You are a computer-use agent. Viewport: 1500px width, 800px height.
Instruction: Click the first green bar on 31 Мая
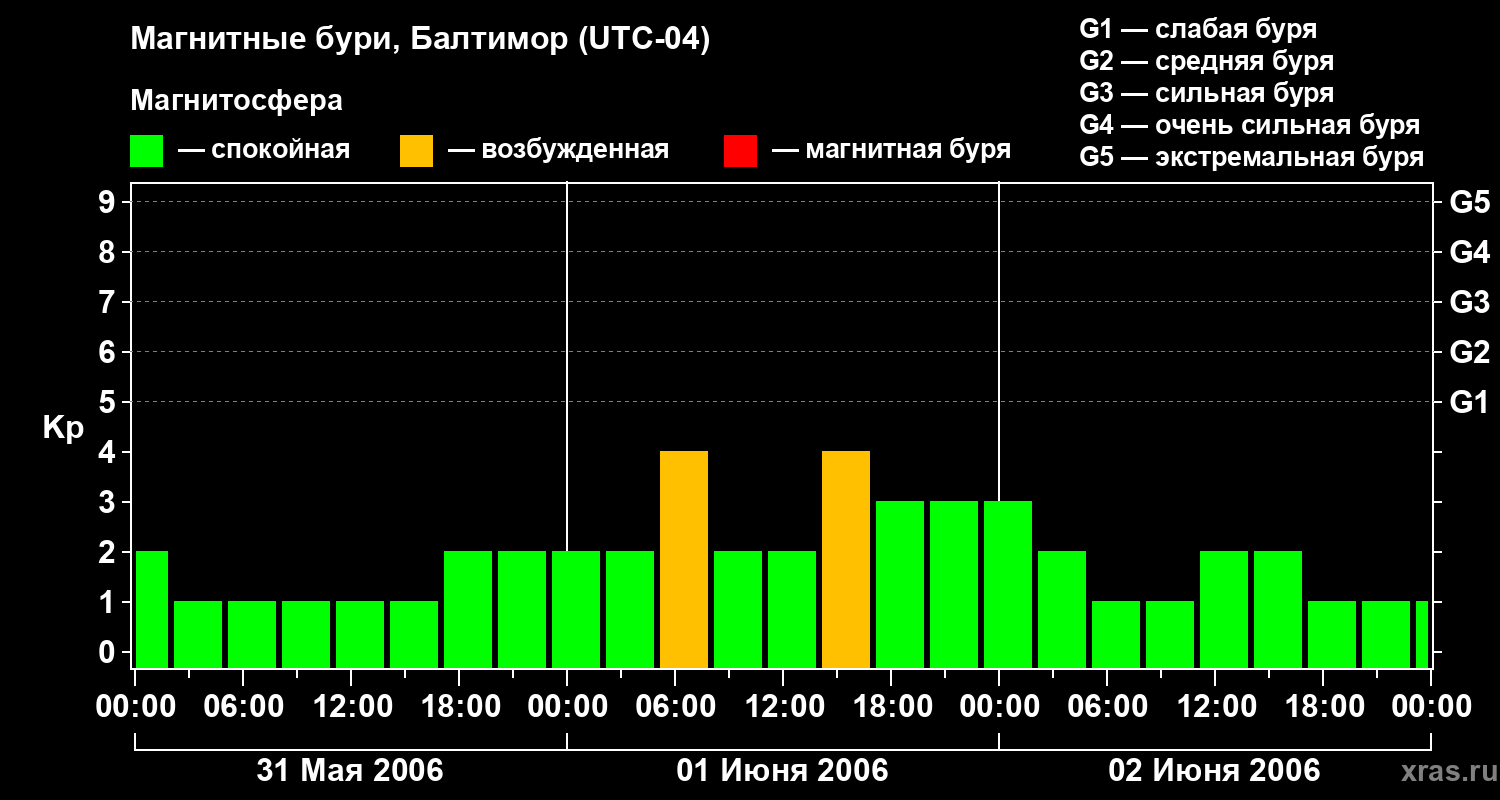tap(151, 609)
